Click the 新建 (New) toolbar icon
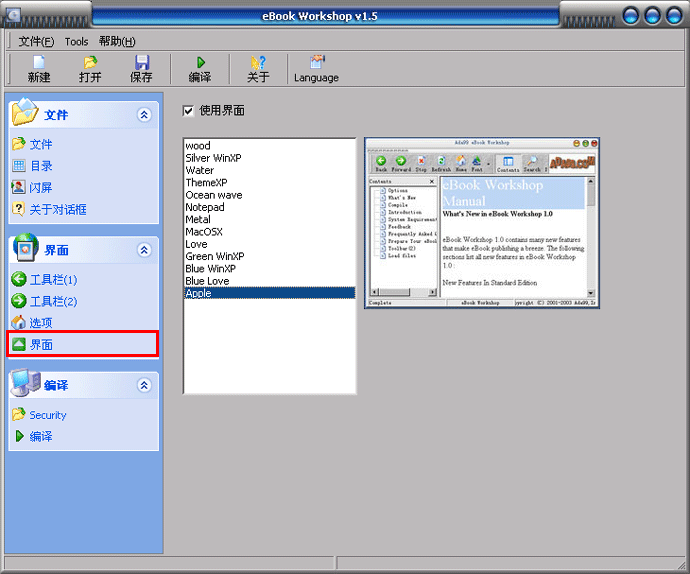This screenshot has height=574, width=690. pyautogui.click(x=39, y=63)
